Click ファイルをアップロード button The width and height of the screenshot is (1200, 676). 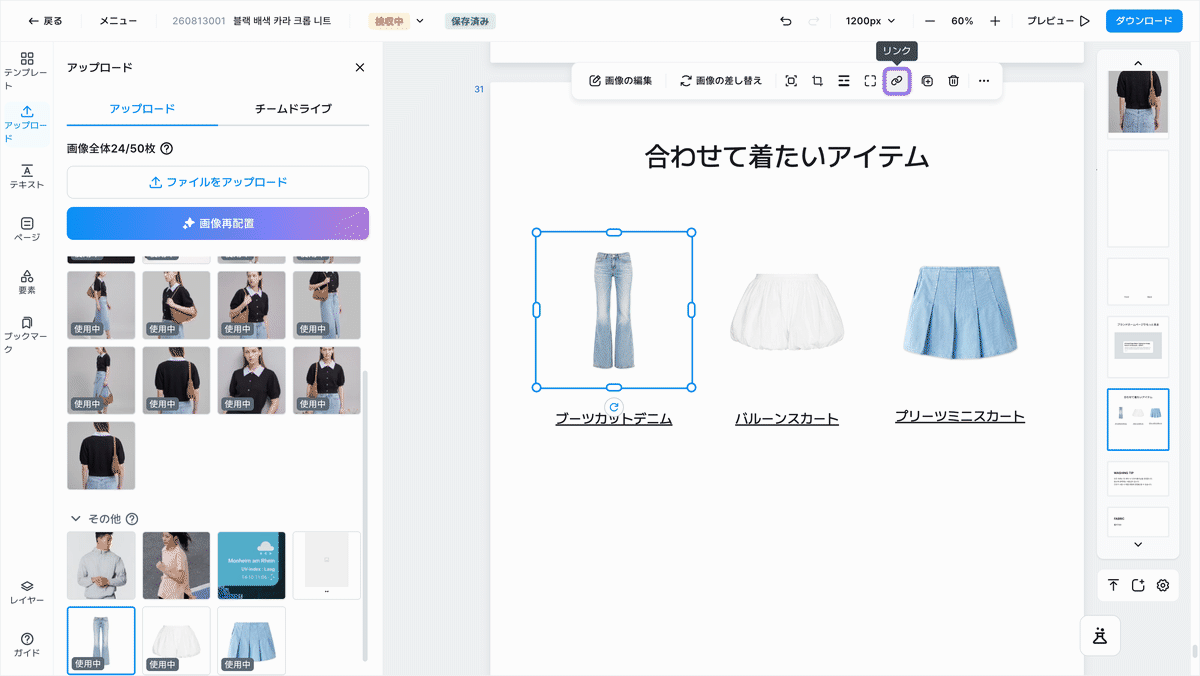[x=218, y=182]
